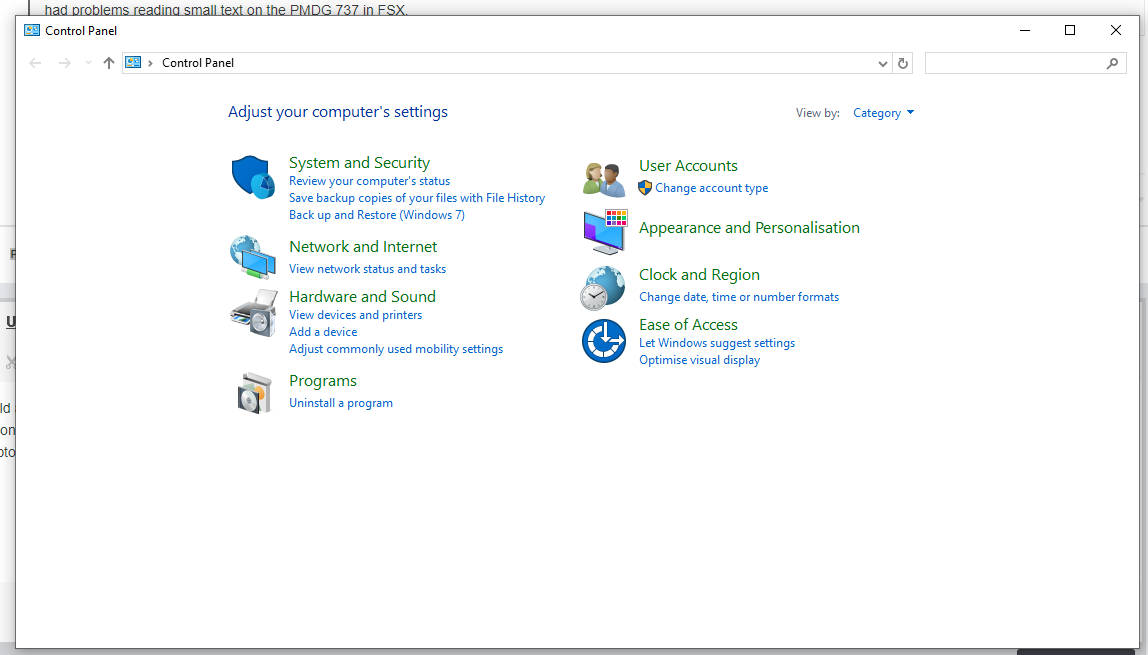Open Appearance and Personalisation monitor icon
Image resolution: width=1148 pixels, height=655 pixels.
click(x=605, y=231)
